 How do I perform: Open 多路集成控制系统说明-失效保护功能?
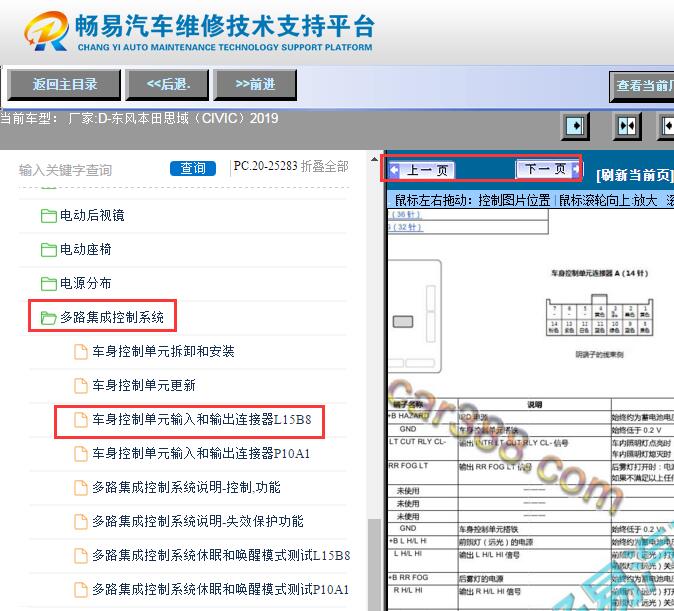pos(198,521)
